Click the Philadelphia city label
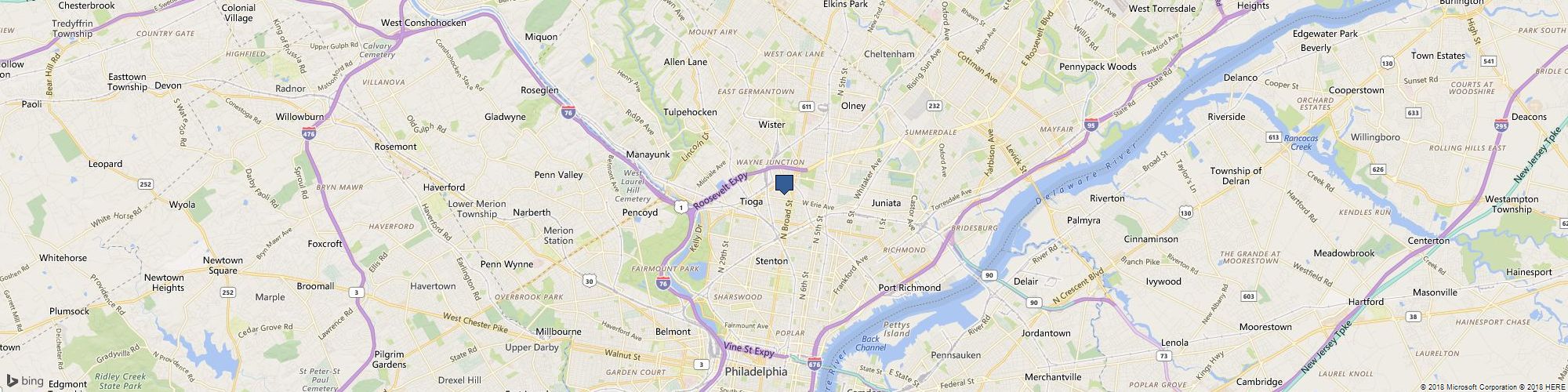 (756, 372)
